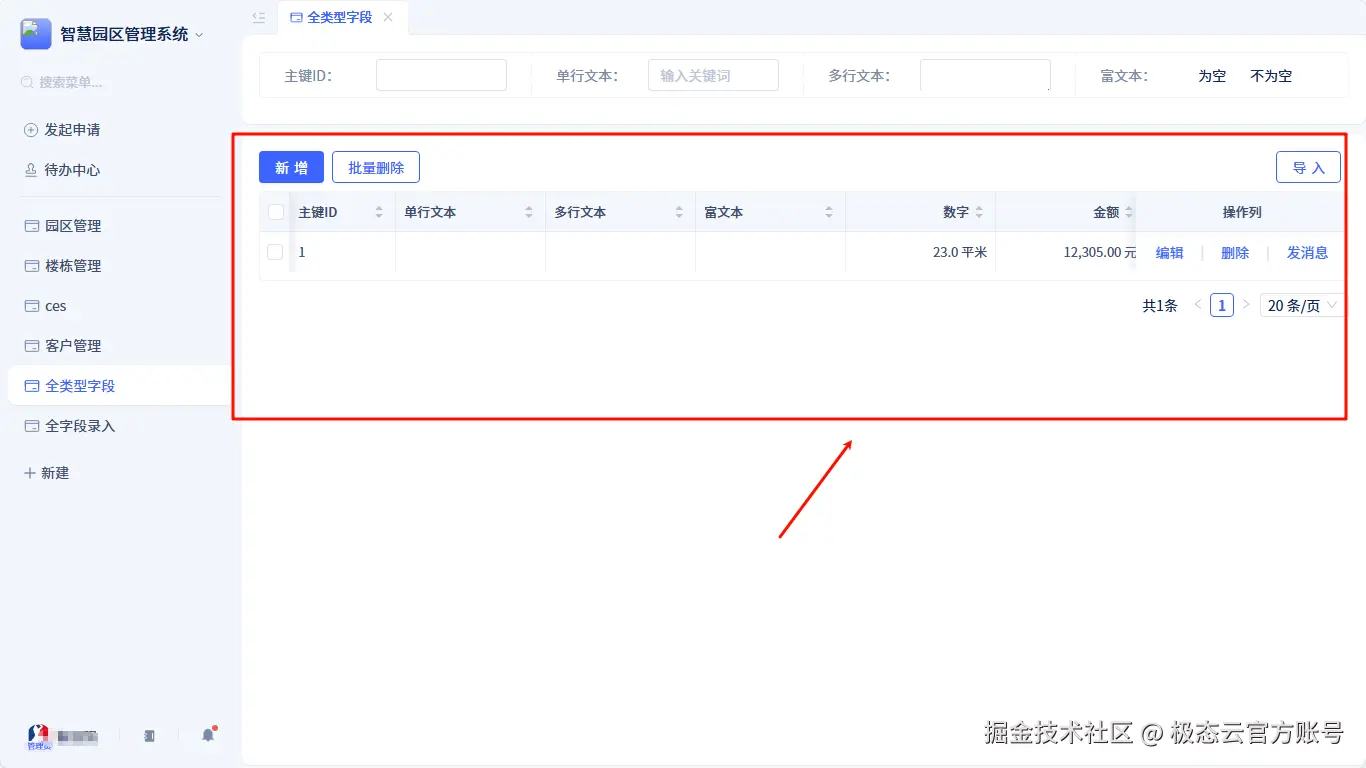Click the 新增 button
This screenshot has width=1366, height=768.
[291, 167]
